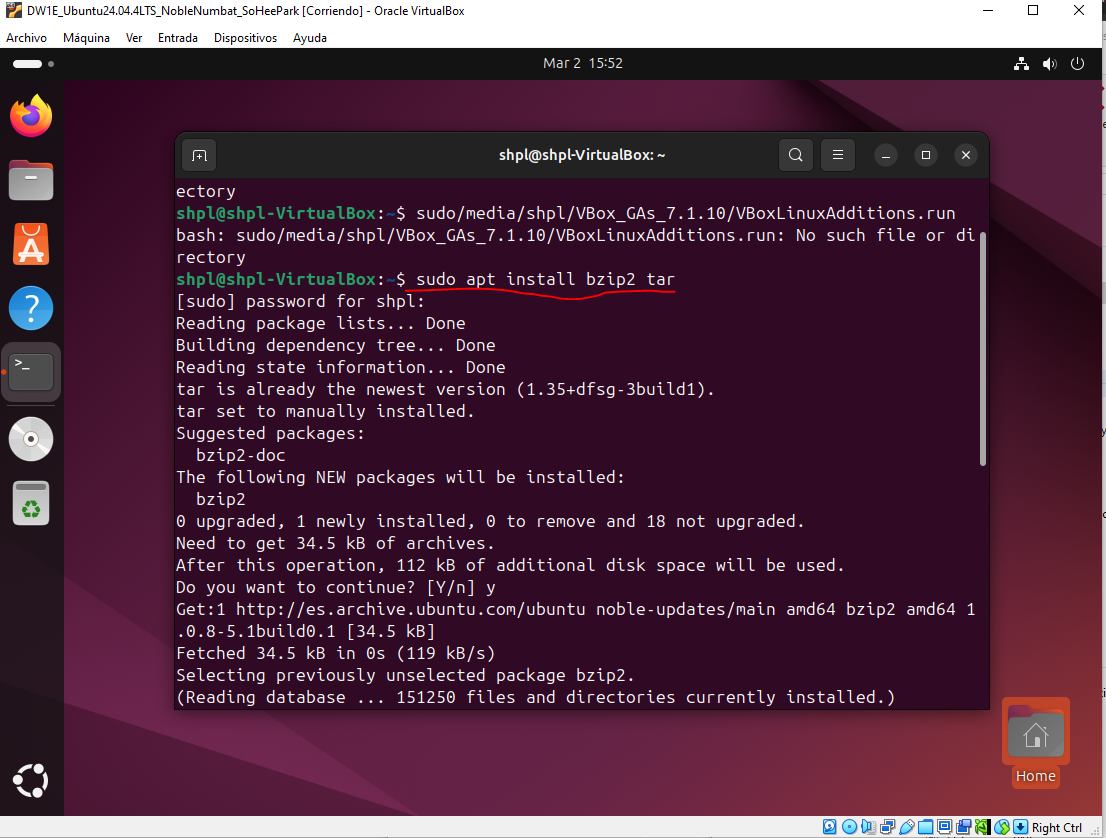Click the volume icon in the top panel
Screen dimensions: 1106x838
[x=1050, y=63]
